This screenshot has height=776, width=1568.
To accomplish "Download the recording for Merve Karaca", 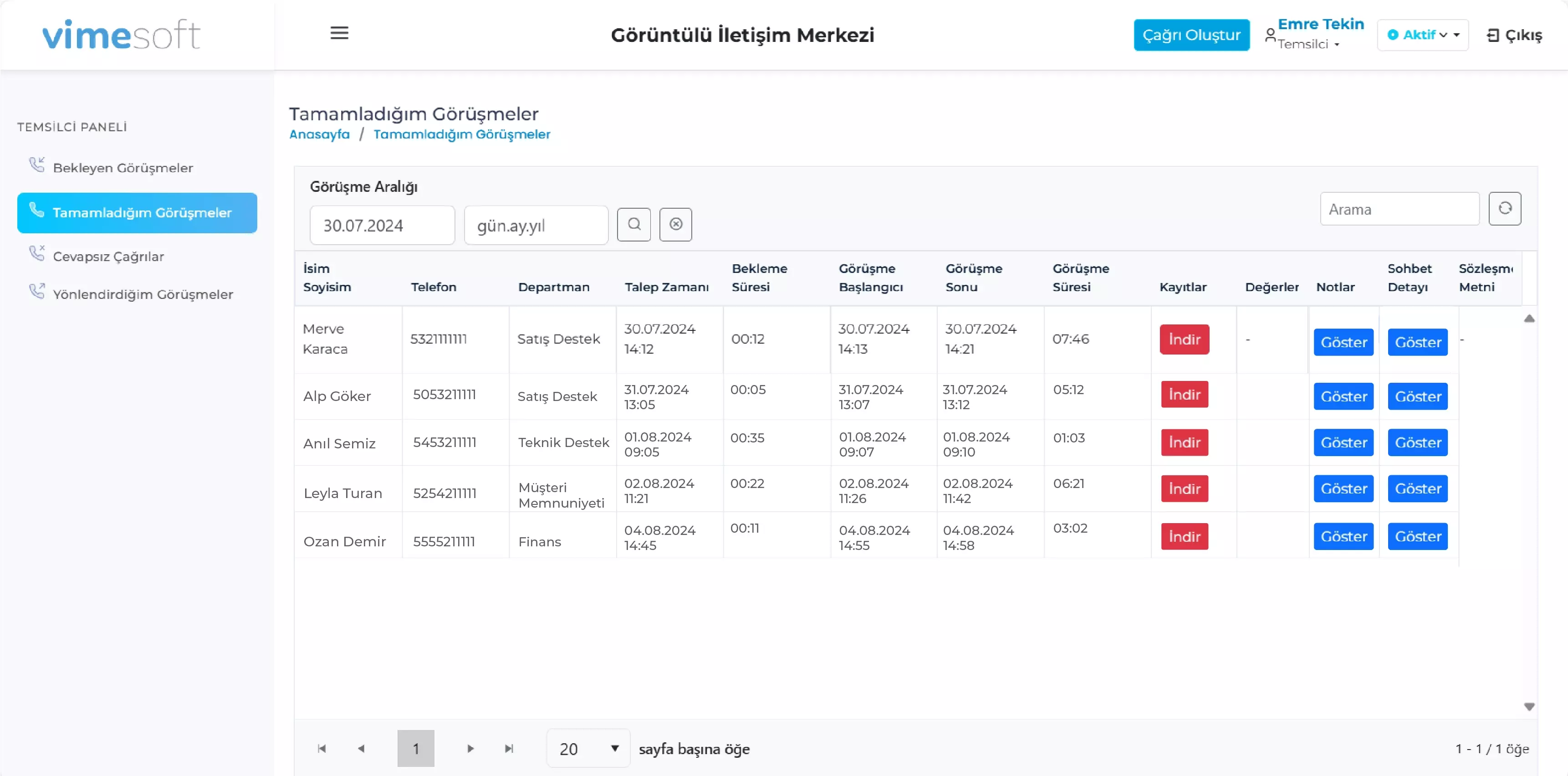I will (1184, 339).
